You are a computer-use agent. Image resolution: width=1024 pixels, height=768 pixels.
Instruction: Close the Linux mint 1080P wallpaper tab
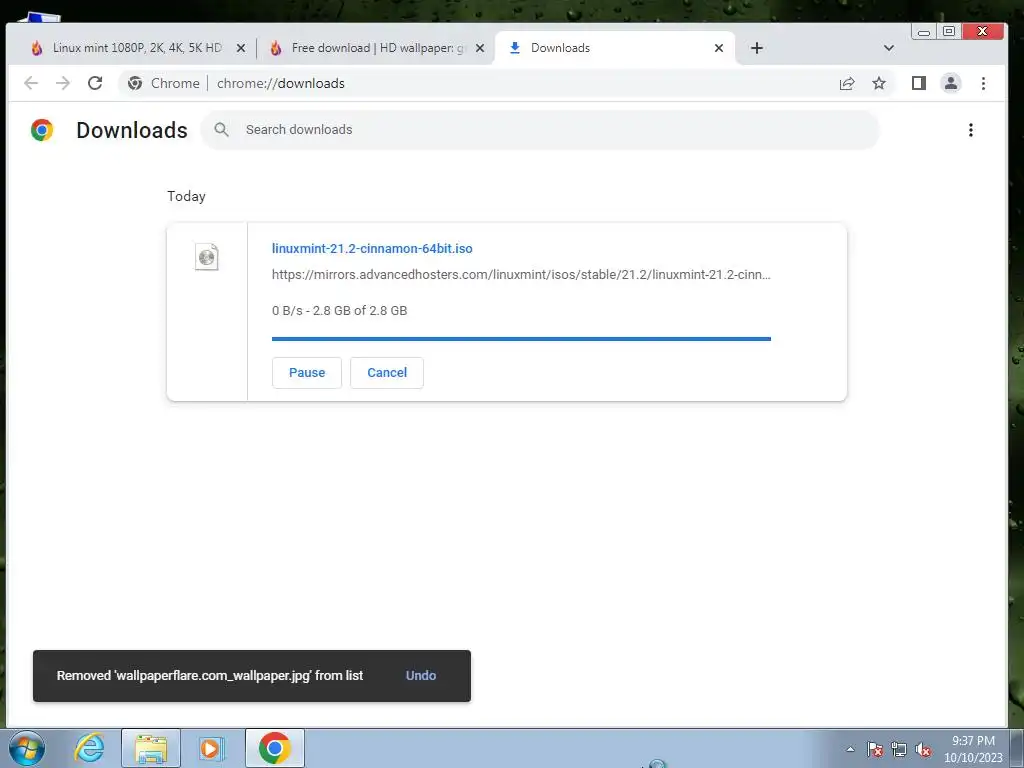click(241, 48)
